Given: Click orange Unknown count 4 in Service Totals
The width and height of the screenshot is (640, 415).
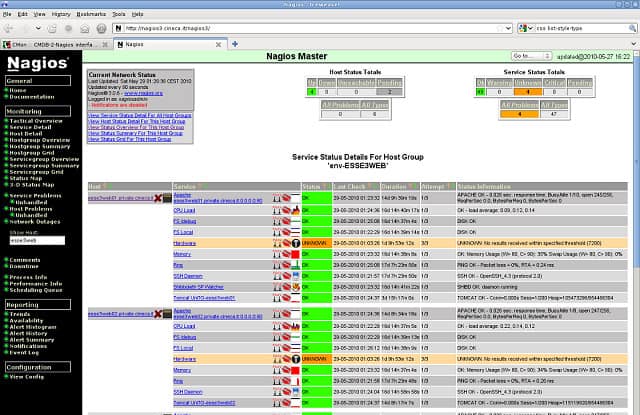Looking at the screenshot, I should 528,92.
